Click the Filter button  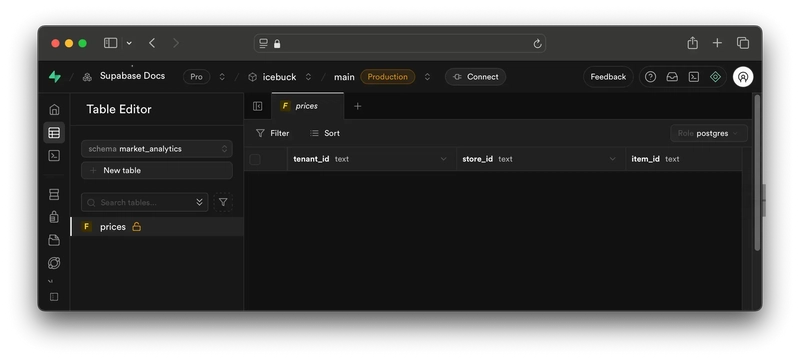pyautogui.click(x=272, y=133)
